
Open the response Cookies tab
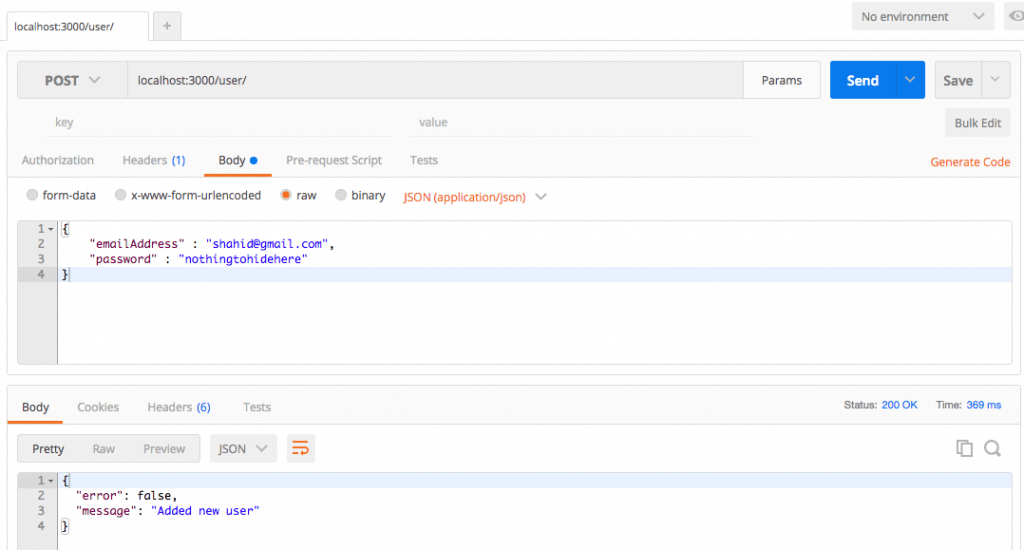pyautogui.click(x=98, y=407)
